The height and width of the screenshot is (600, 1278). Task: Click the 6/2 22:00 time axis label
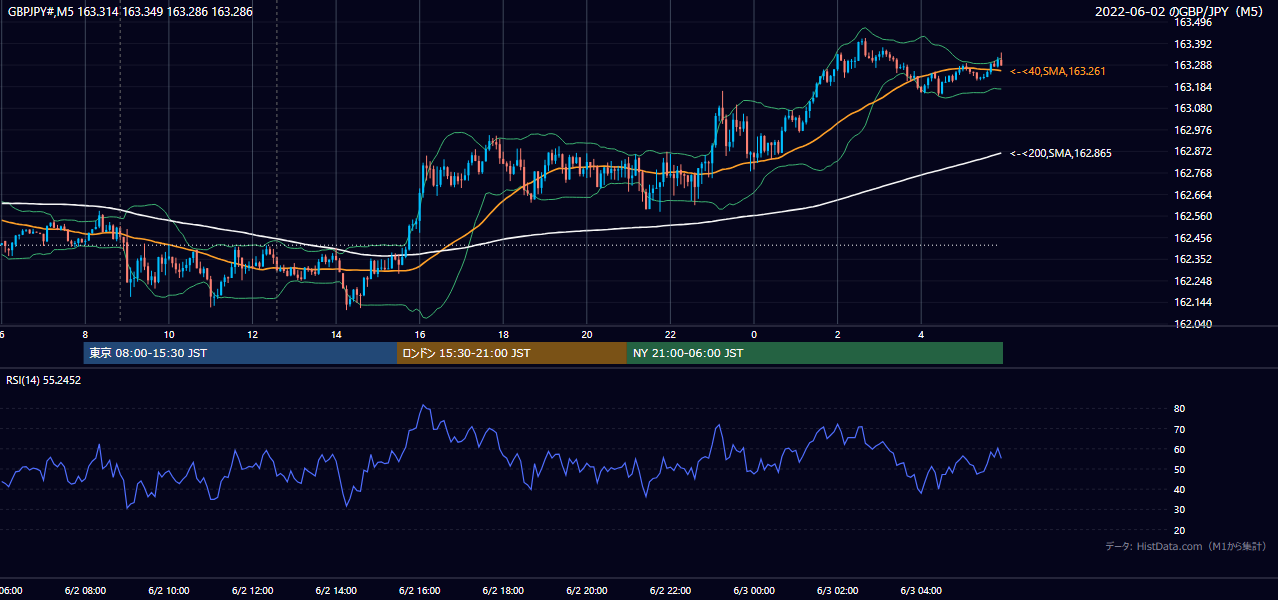click(670, 590)
